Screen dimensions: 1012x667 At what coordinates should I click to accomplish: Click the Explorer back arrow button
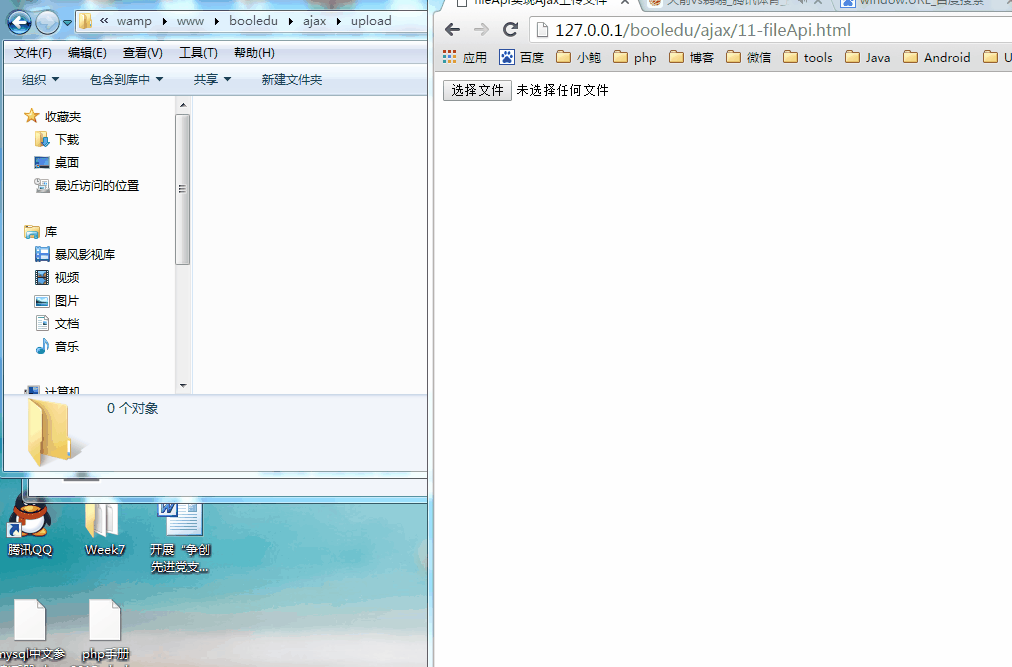point(19,23)
